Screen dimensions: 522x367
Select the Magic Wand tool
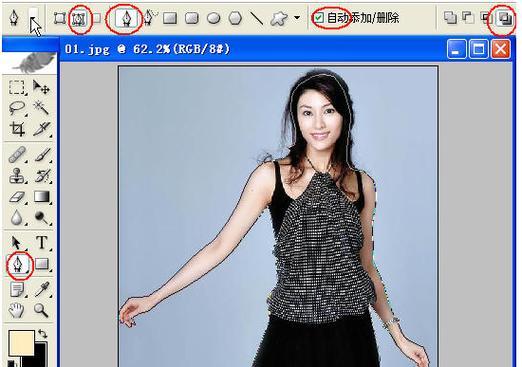coord(41,108)
